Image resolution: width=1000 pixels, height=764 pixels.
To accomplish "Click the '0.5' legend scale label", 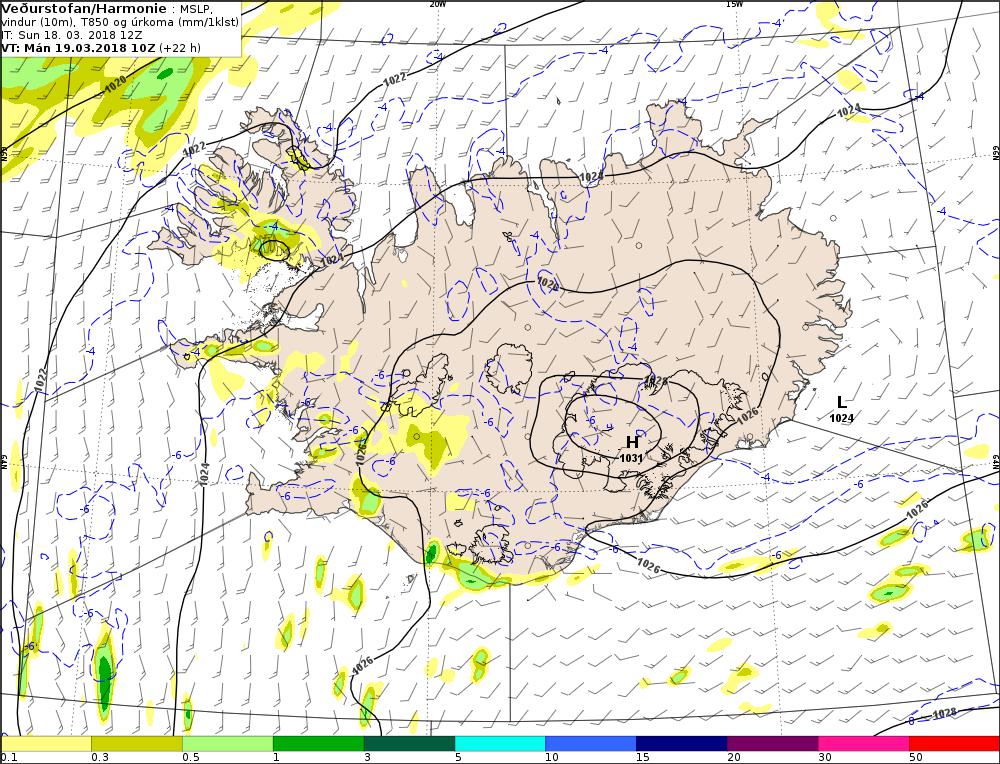I will click(x=191, y=758).
